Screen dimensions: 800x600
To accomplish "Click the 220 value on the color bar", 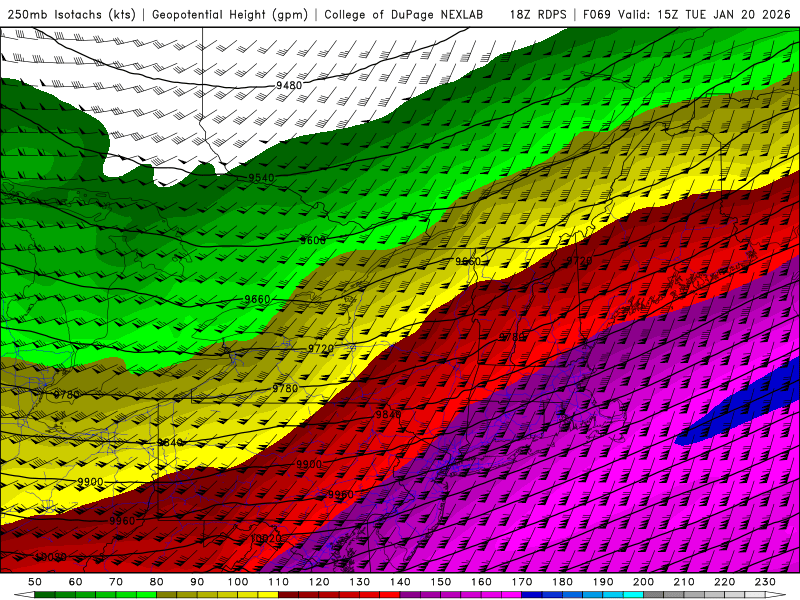I will pos(724,582).
